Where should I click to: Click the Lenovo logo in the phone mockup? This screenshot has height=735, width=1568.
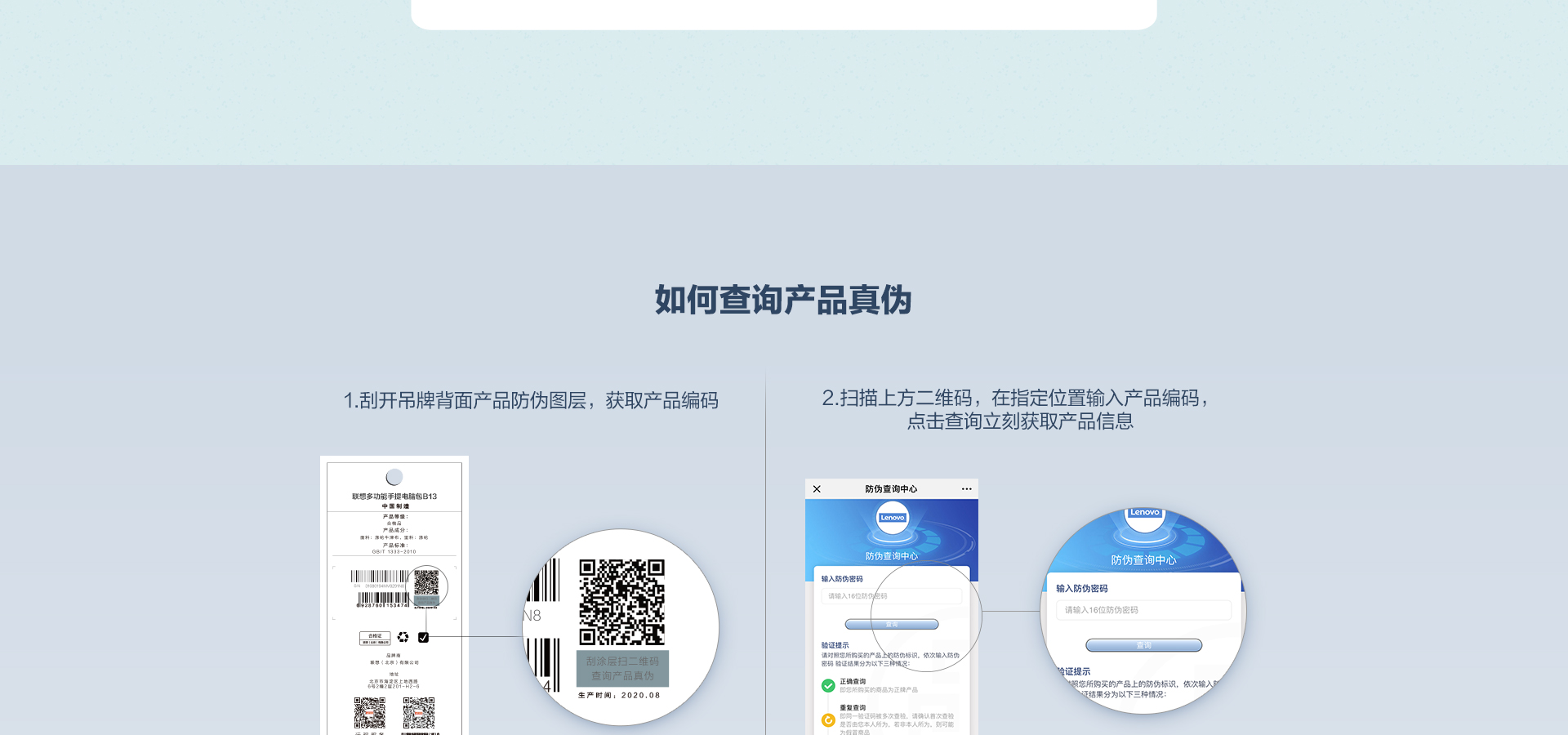tap(893, 518)
